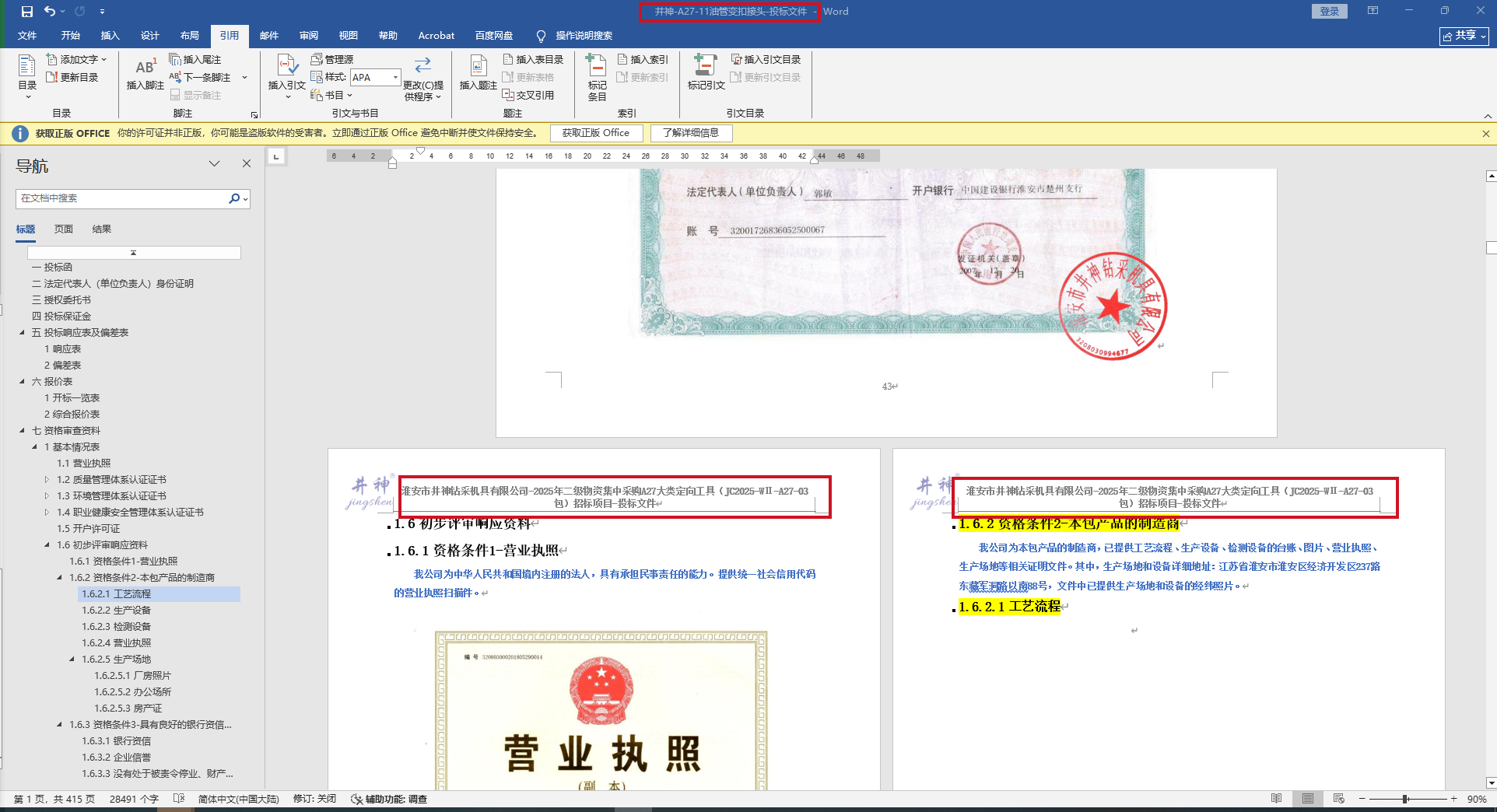The width and height of the screenshot is (1497, 812).
Task: Collapse the 1.6.2.5 生产场地 heading
Action: click(x=72, y=659)
